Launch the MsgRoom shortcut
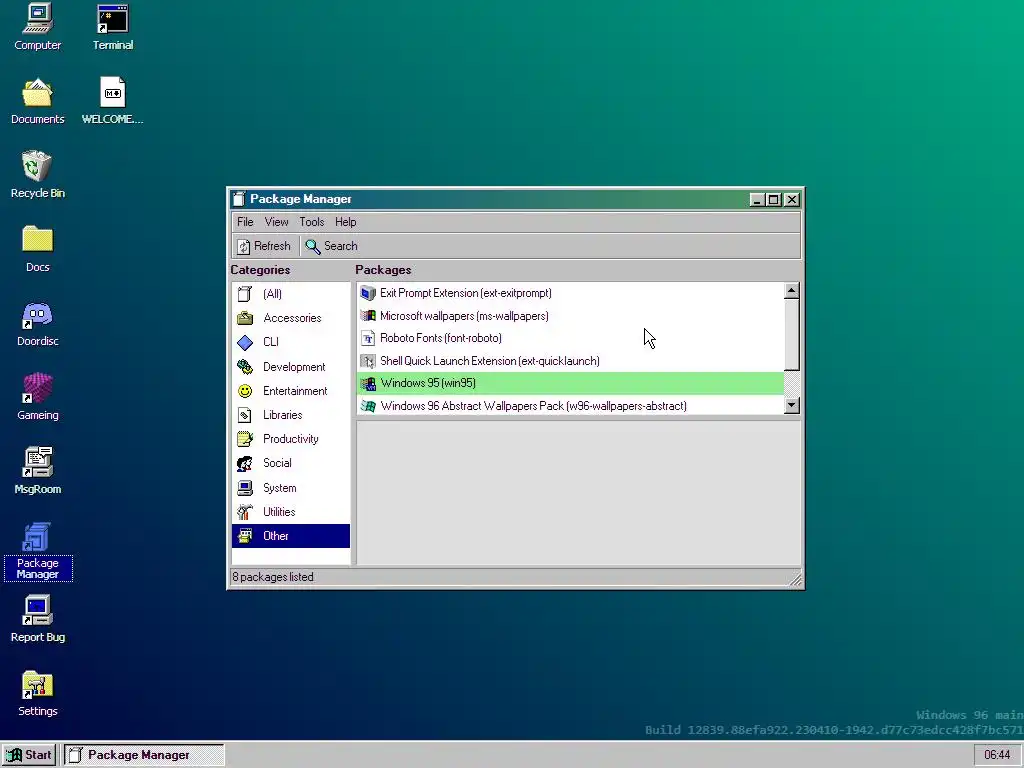This screenshot has width=1024, height=768. 37,471
